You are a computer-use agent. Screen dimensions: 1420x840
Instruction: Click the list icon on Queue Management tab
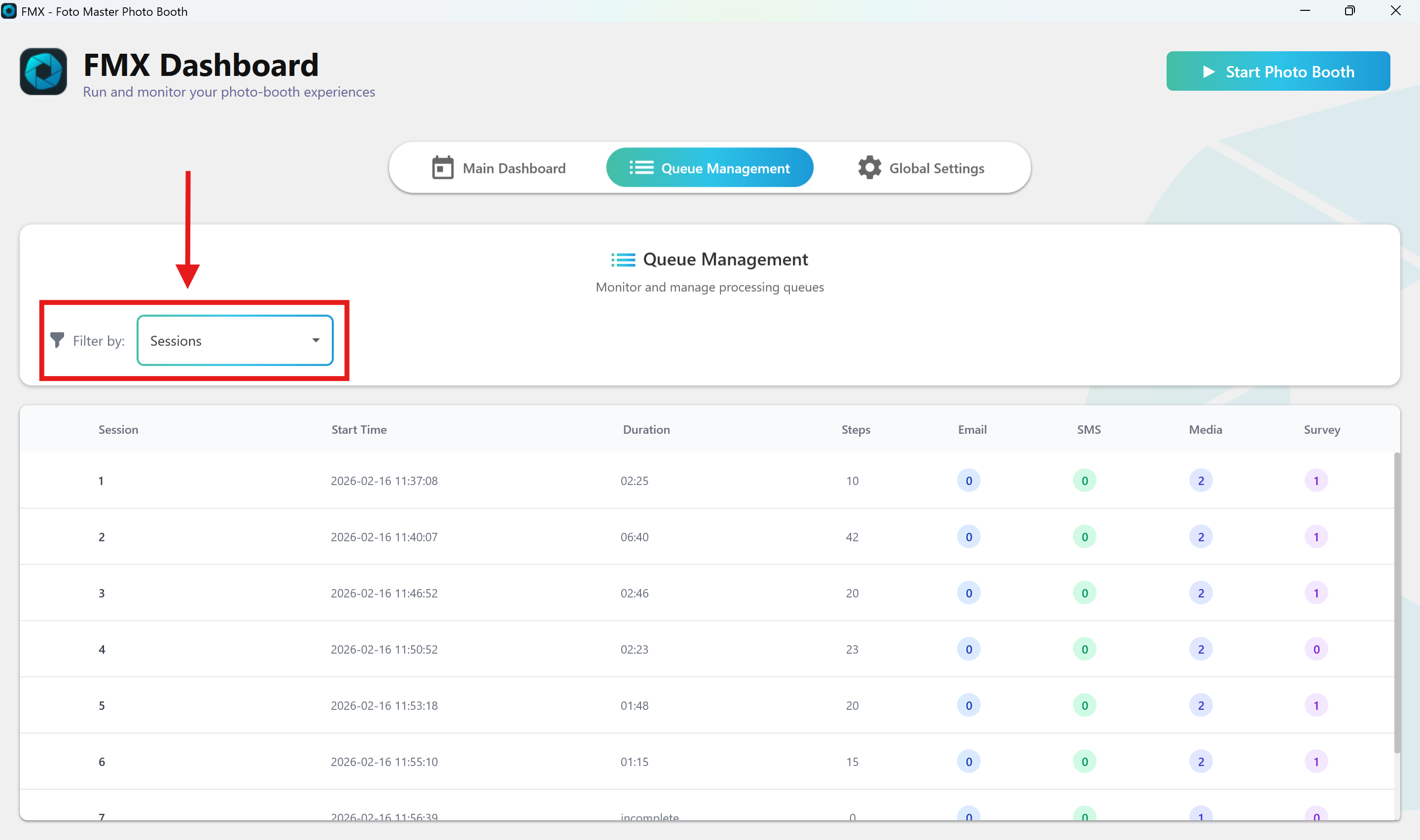(x=641, y=168)
